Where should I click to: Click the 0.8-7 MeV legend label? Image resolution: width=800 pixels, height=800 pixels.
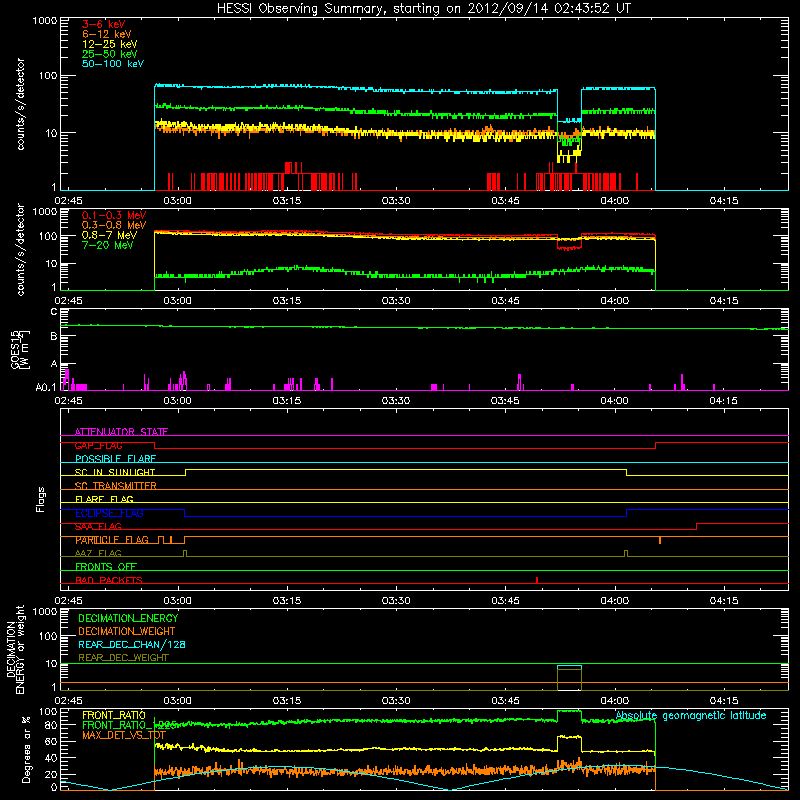(109, 235)
